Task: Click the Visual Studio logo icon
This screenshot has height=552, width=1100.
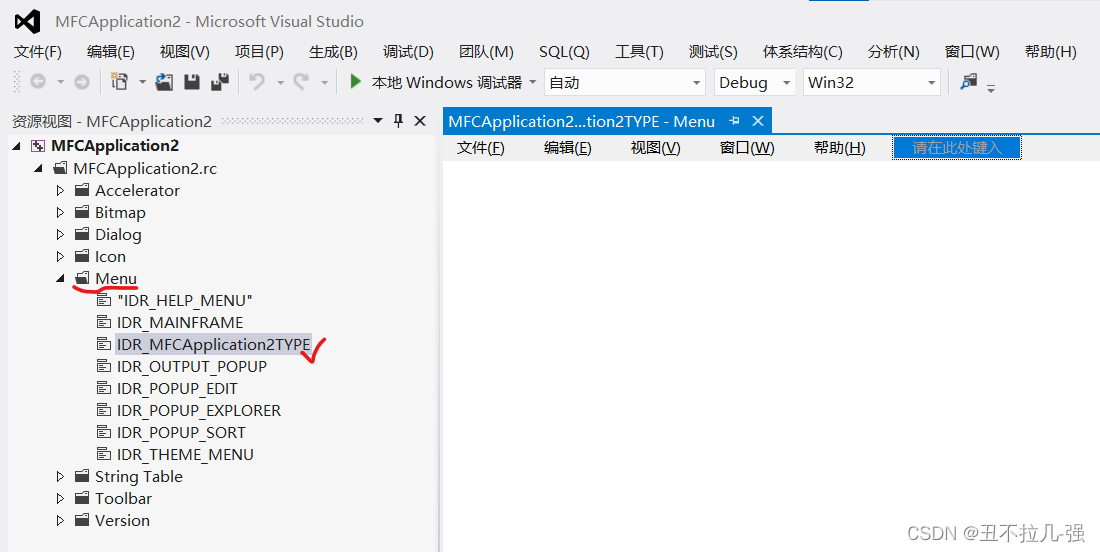Action: click(x=27, y=22)
